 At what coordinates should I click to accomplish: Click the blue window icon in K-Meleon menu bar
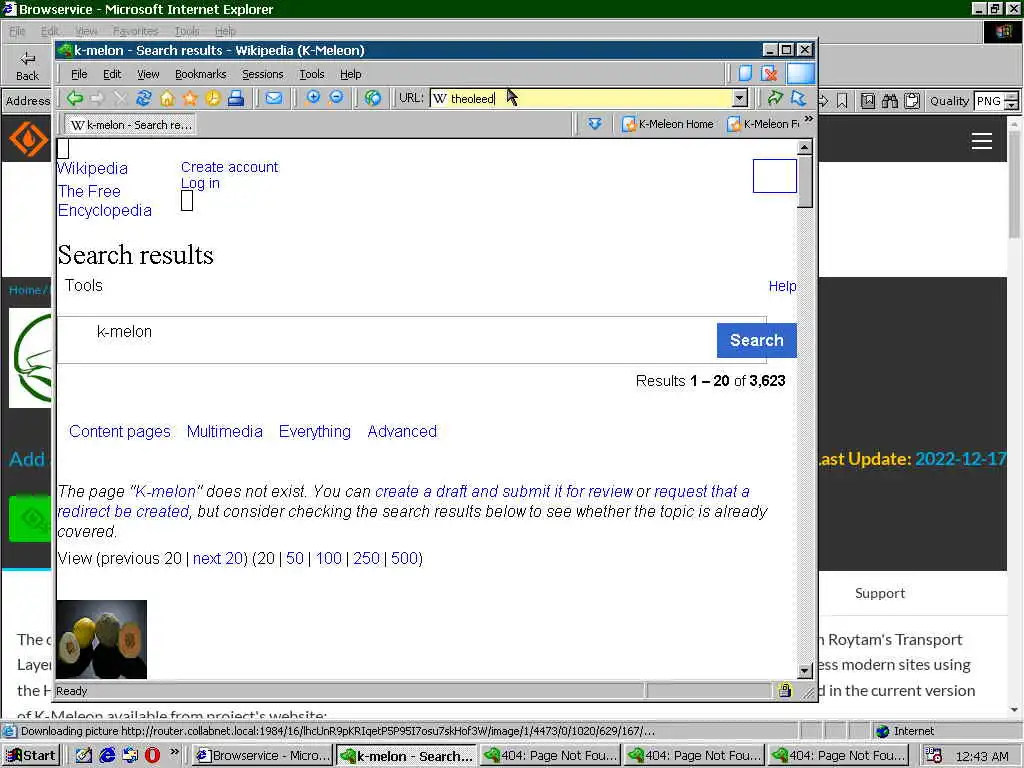tap(801, 73)
